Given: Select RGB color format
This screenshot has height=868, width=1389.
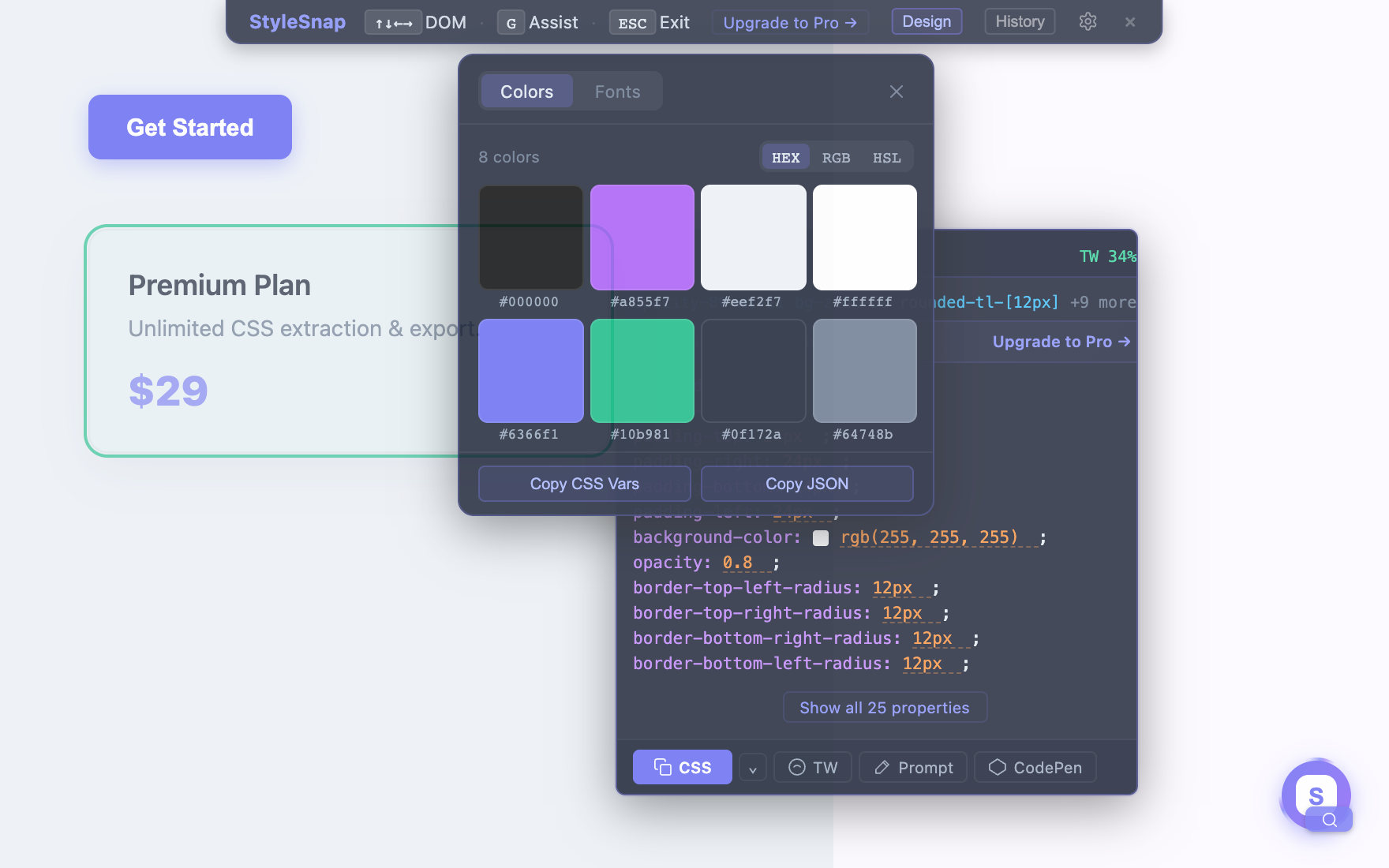Looking at the screenshot, I should [x=836, y=157].
